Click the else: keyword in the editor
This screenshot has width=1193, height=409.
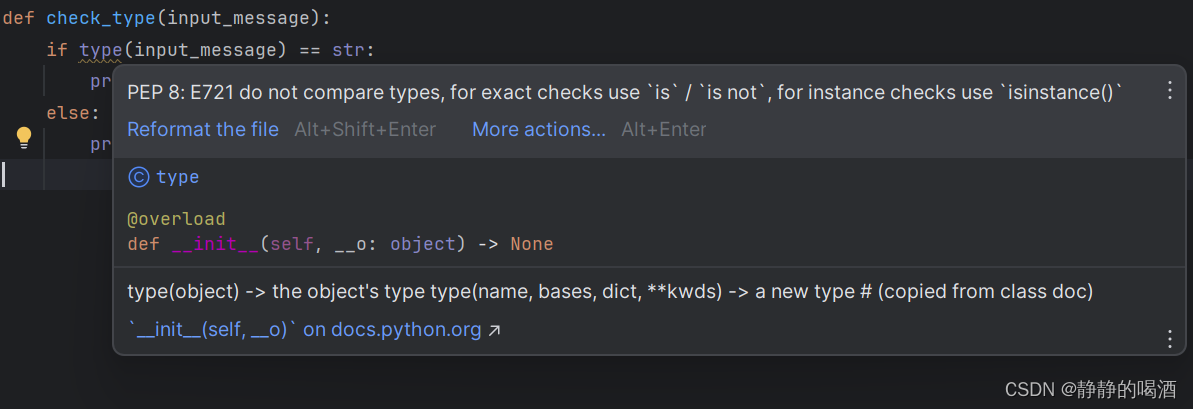[73, 113]
